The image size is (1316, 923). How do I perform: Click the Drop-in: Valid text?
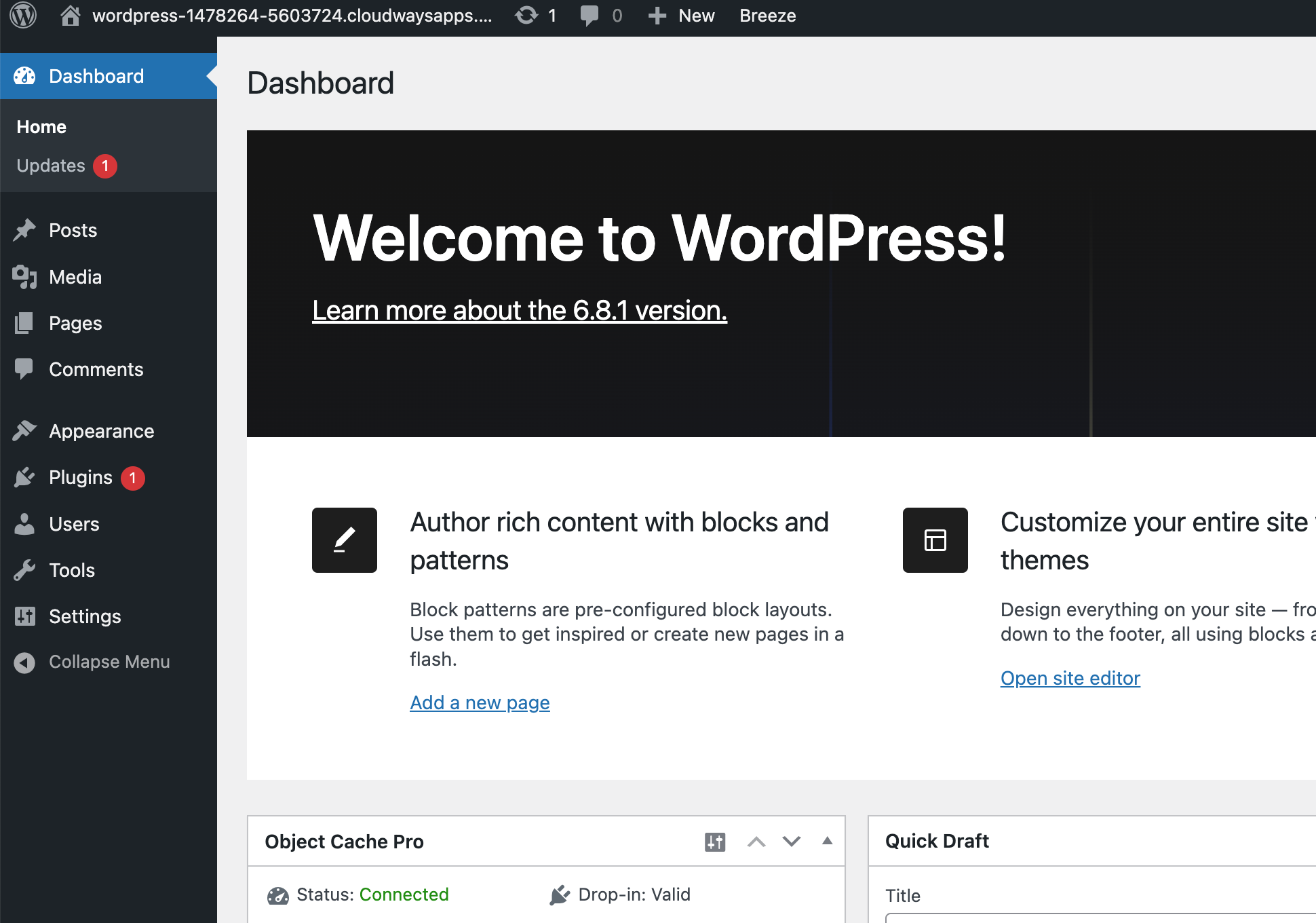(634, 894)
